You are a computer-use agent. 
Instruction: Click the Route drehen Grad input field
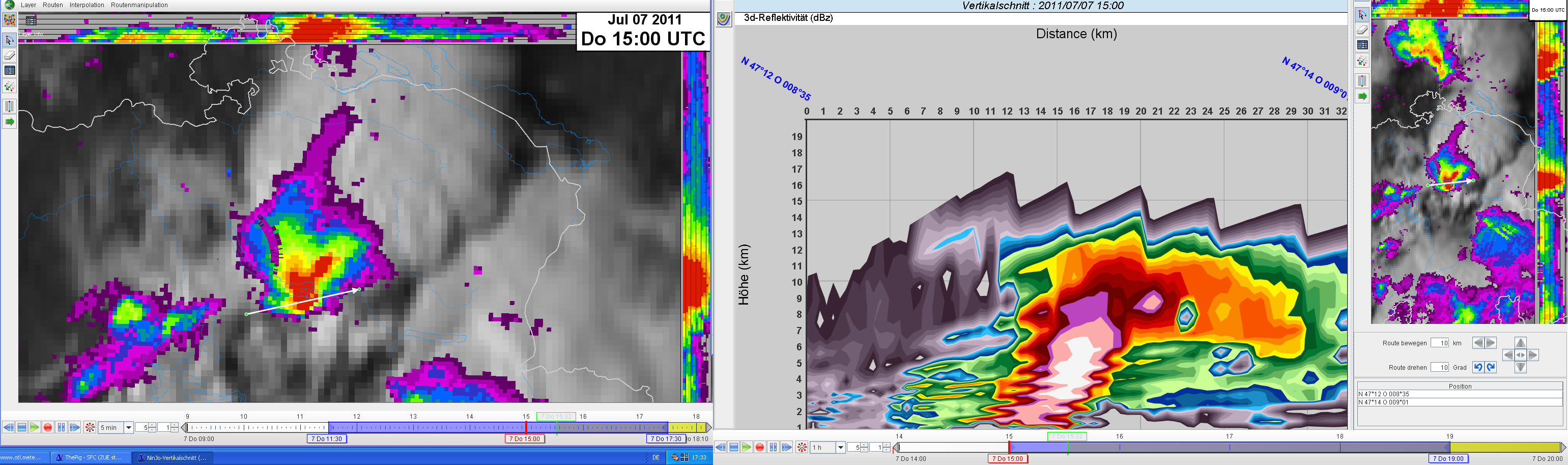click(x=1440, y=368)
